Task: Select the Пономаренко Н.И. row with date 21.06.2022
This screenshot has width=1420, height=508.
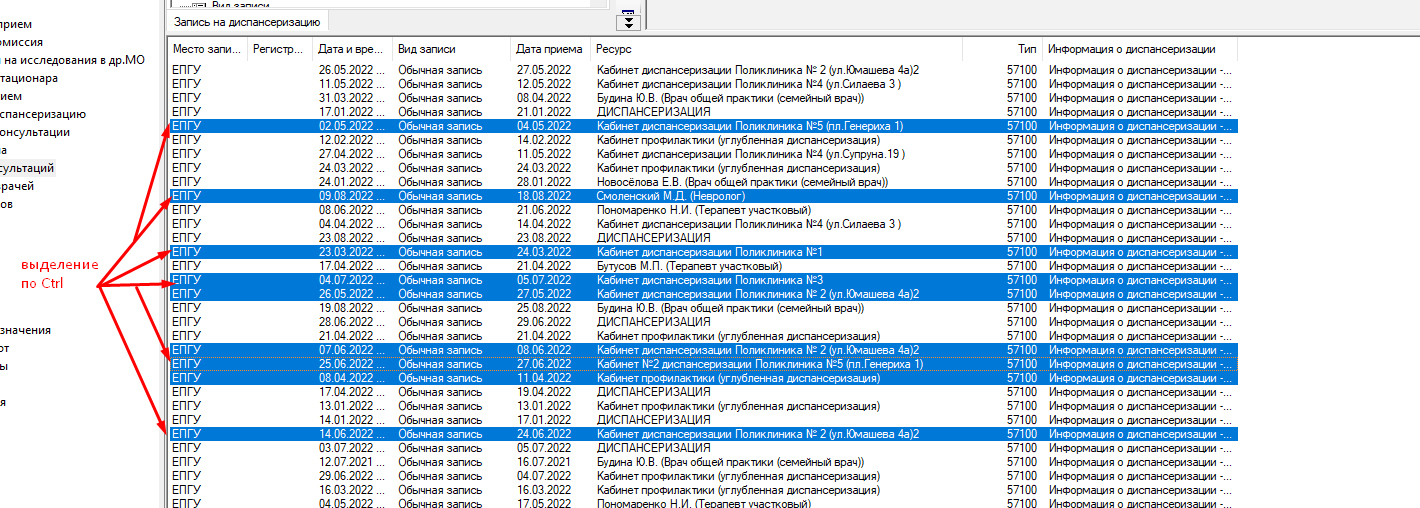Action: point(702,210)
